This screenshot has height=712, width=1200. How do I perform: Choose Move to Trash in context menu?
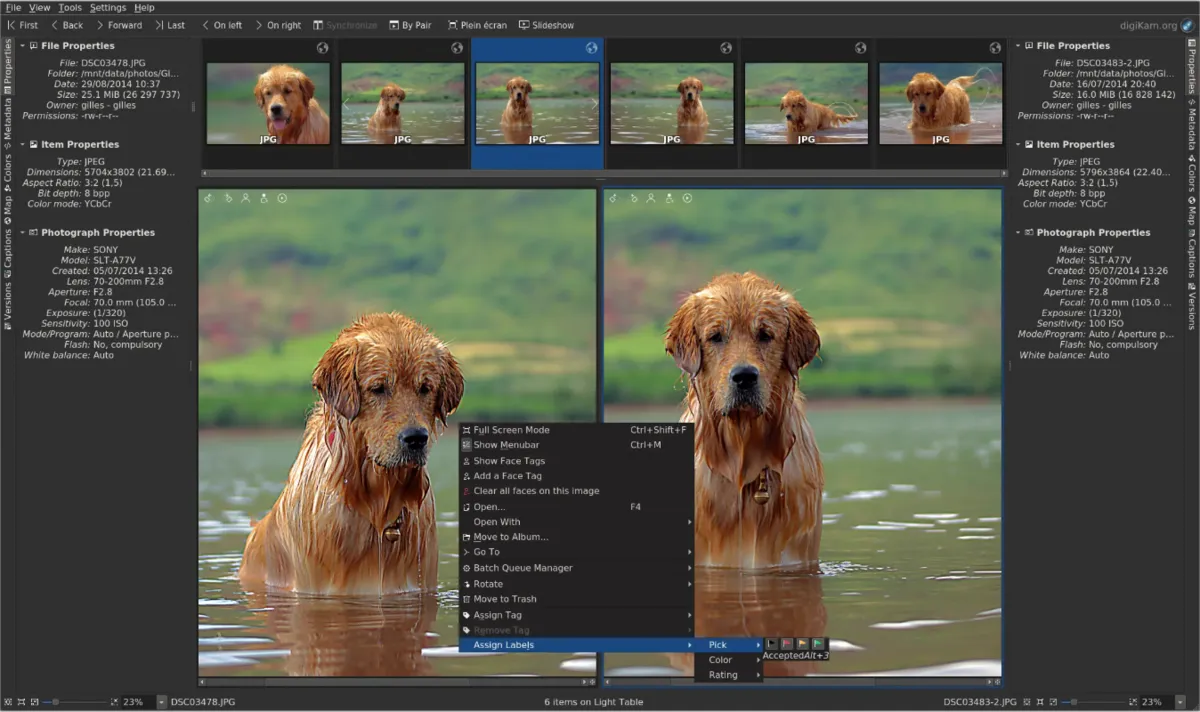click(x=505, y=599)
